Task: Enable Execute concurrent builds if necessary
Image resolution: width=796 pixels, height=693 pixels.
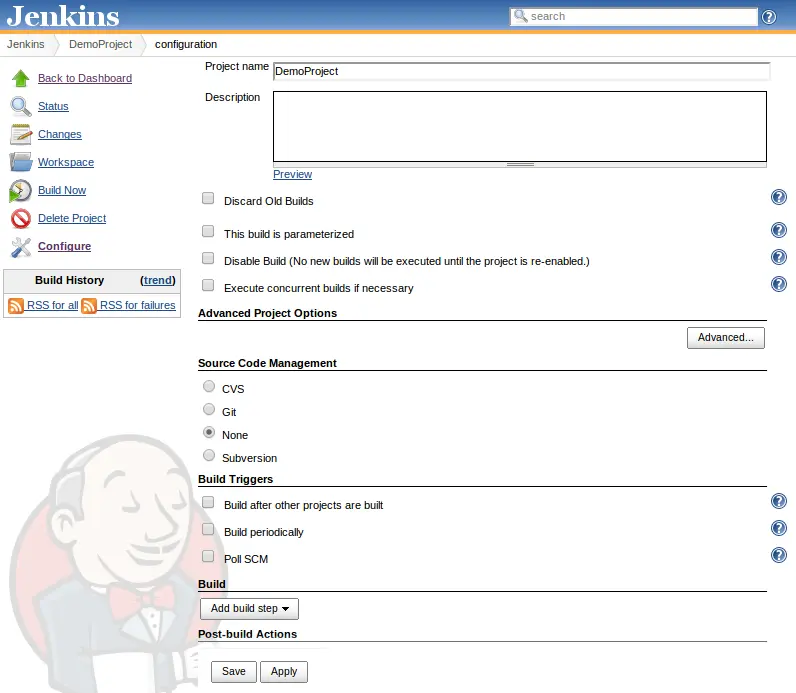Action: (x=208, y=285)
